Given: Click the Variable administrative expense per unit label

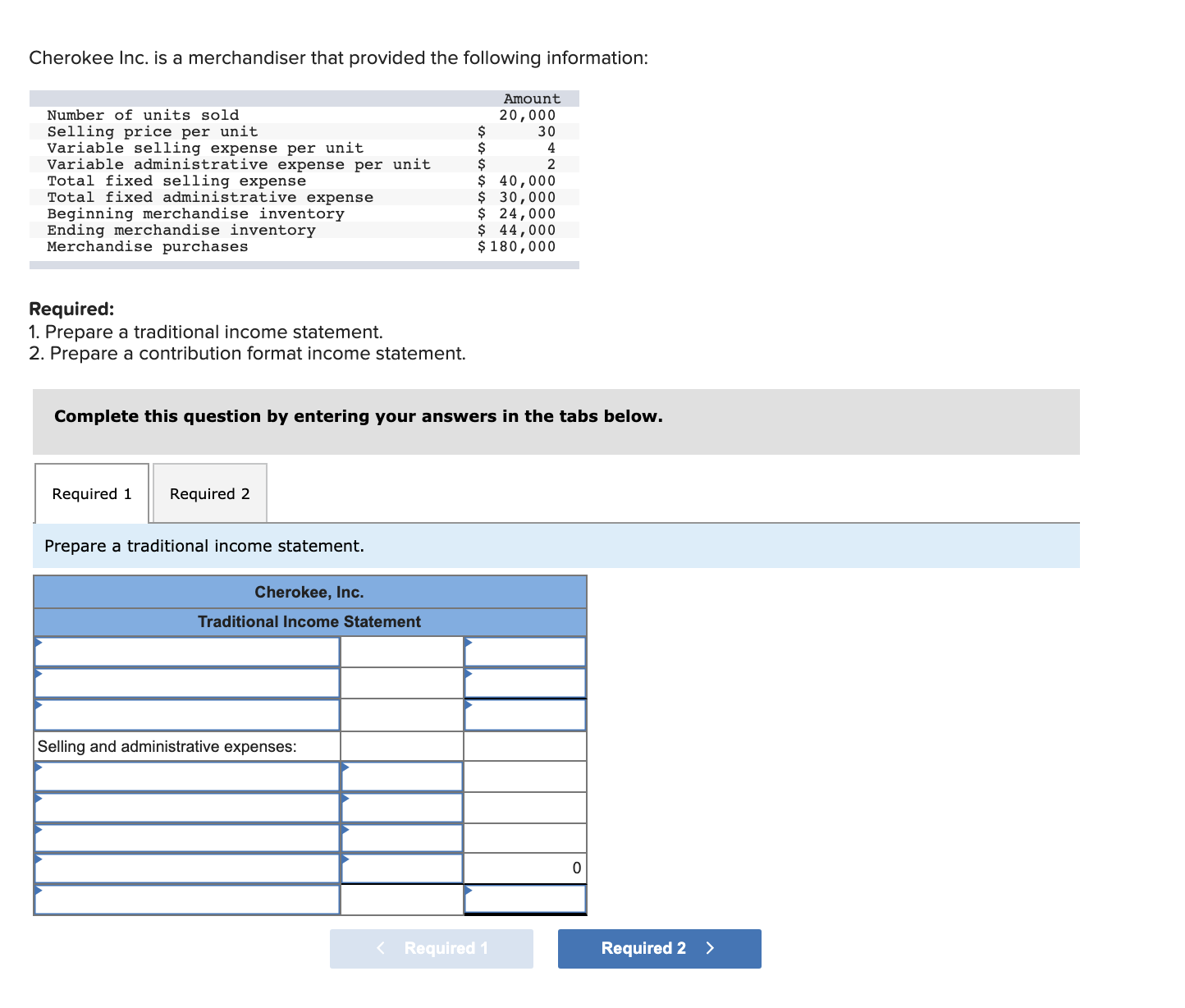Looking at the screenshot, I should point(239,164).
